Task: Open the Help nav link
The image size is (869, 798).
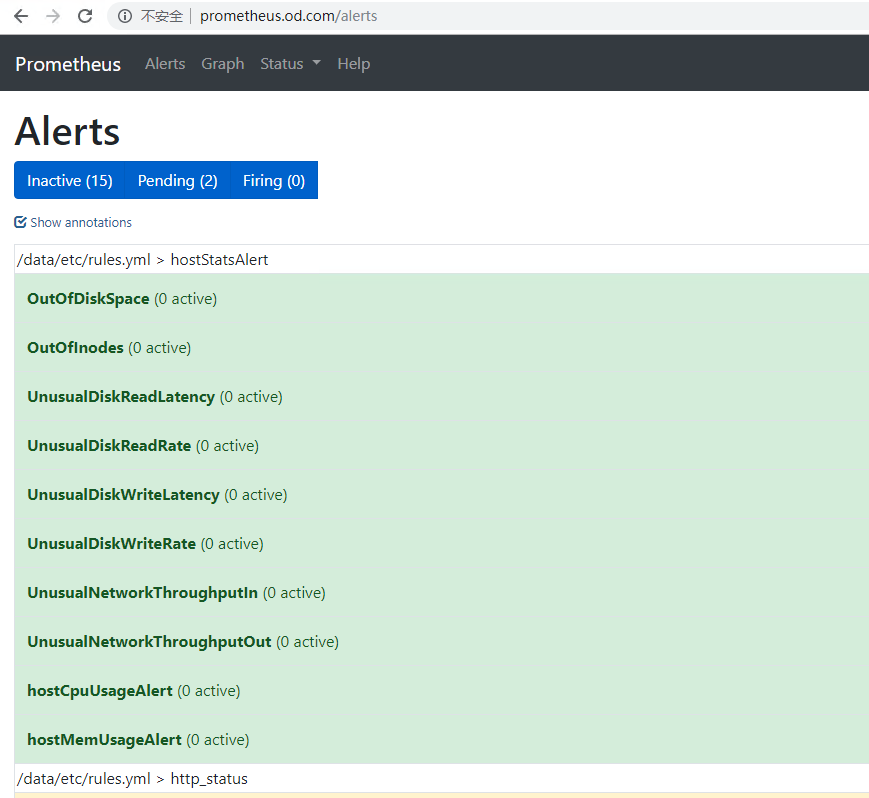Action: click(353, 64)
